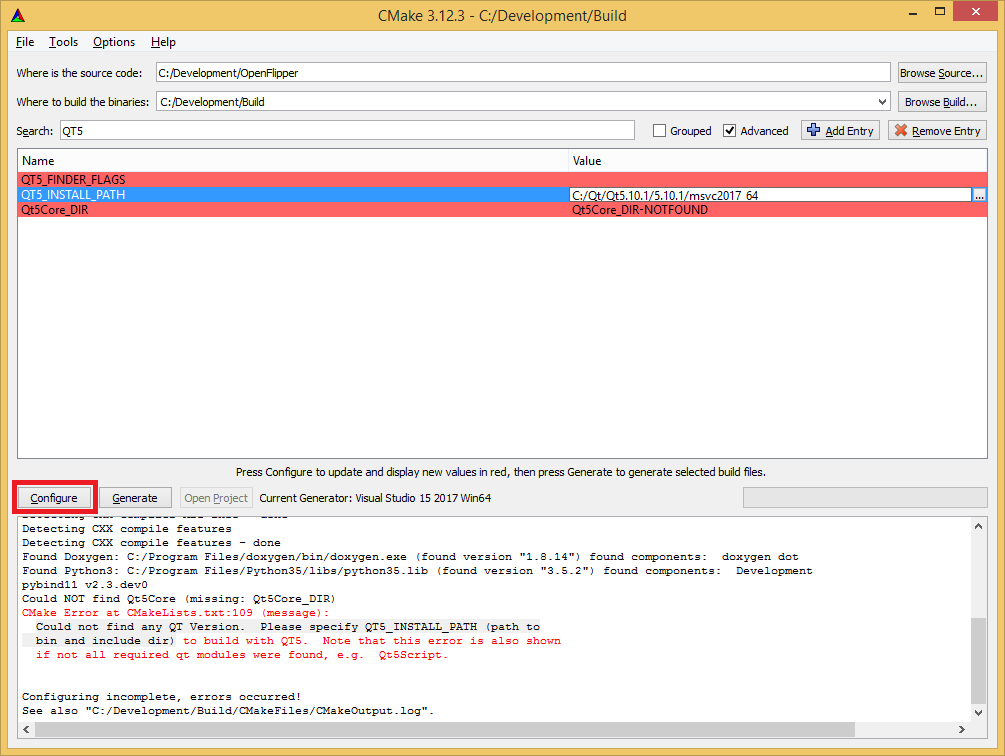Screen dimensions: 1005x756
Task: Open the Tools menu
Action: (x=63, y=42)
